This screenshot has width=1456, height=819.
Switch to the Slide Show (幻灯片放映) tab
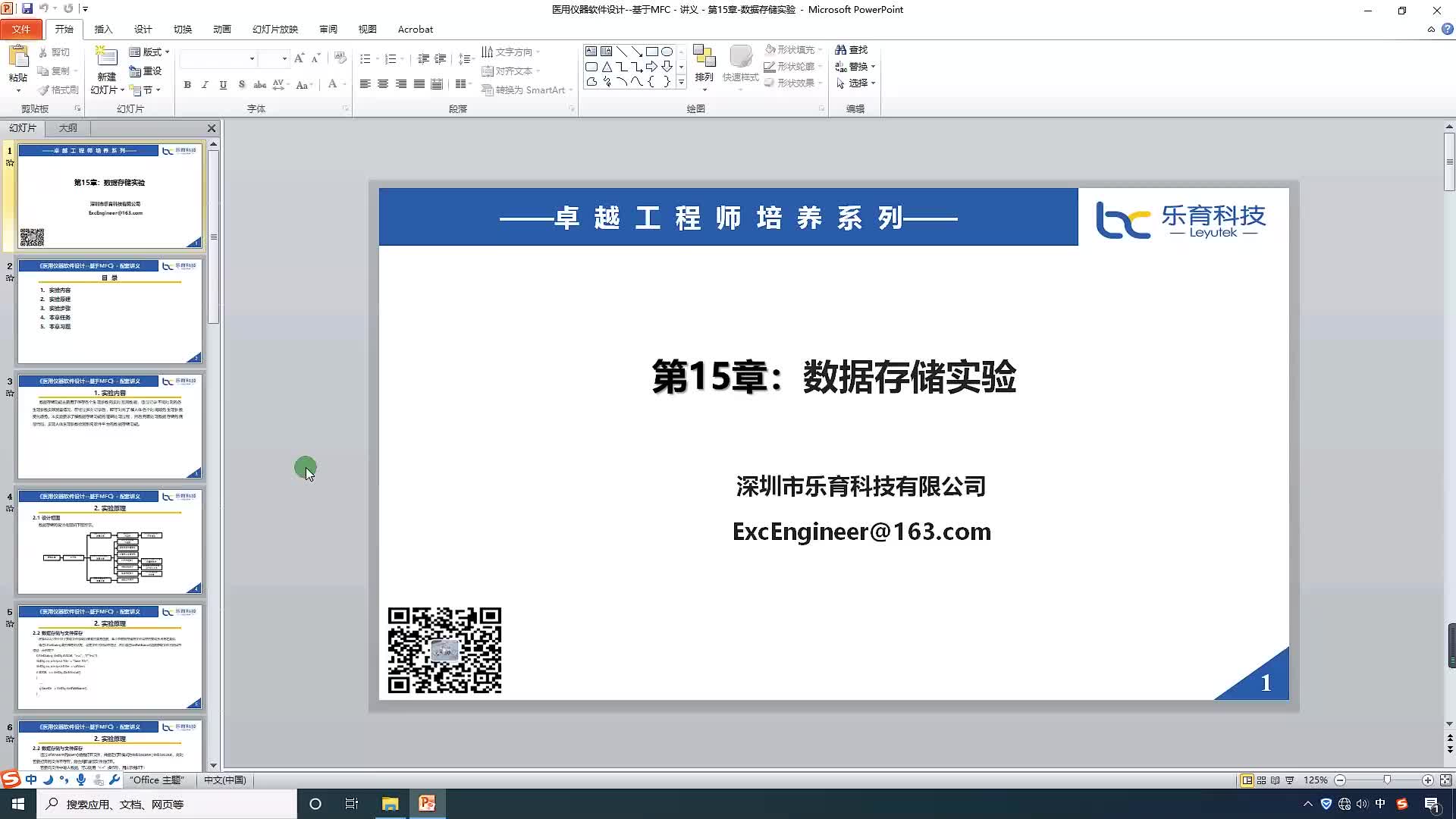[275, 30]
